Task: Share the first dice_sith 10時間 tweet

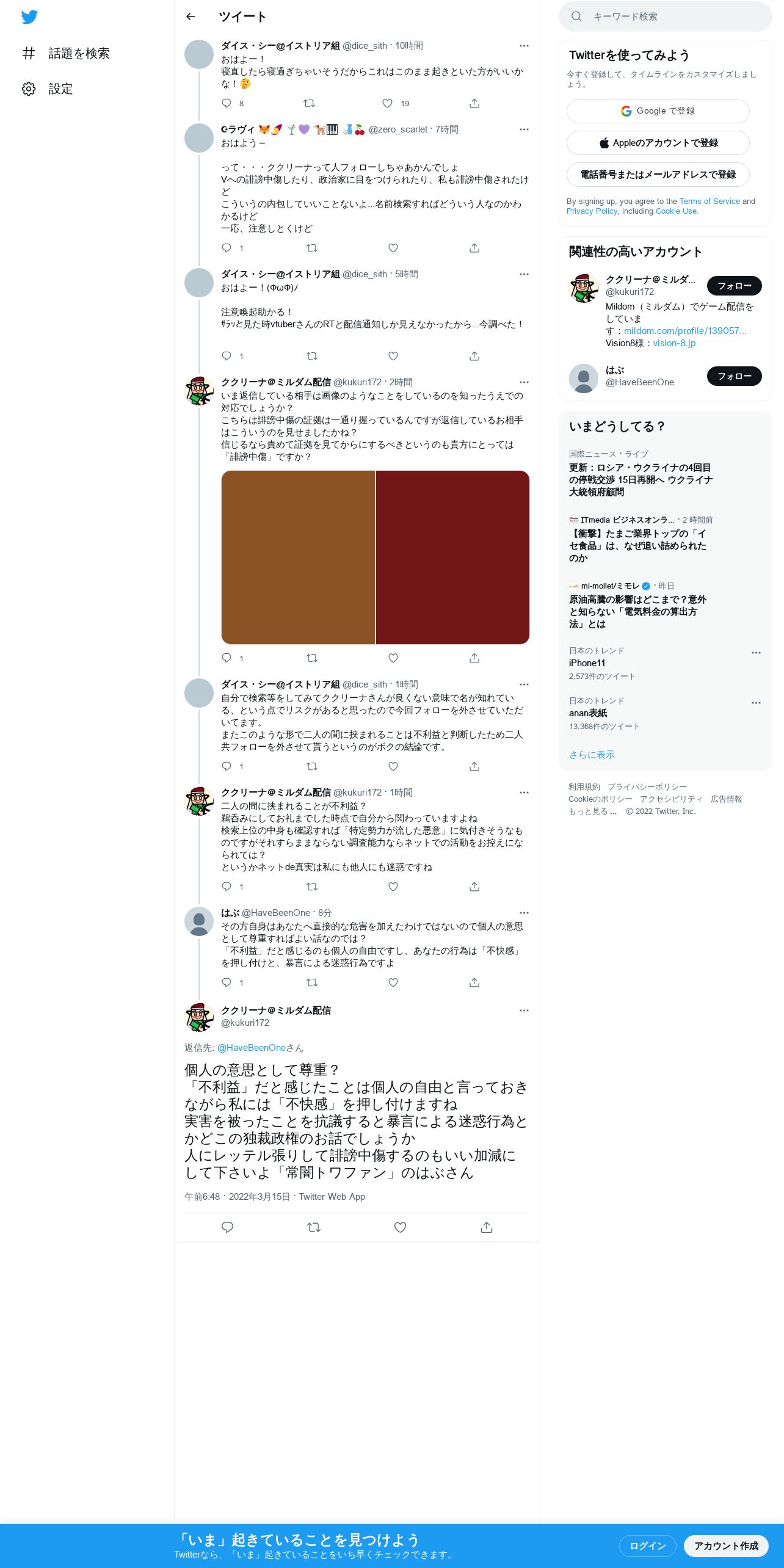Action: 474,103
